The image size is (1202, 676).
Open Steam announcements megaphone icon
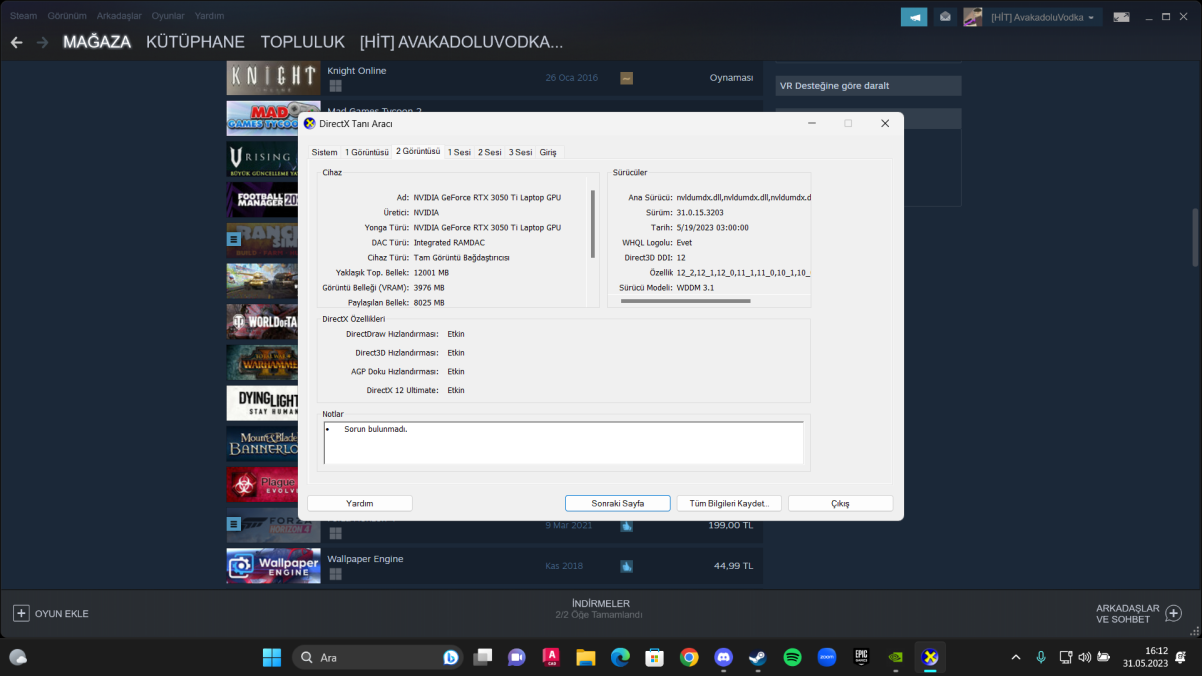click(x=914, y=17)
